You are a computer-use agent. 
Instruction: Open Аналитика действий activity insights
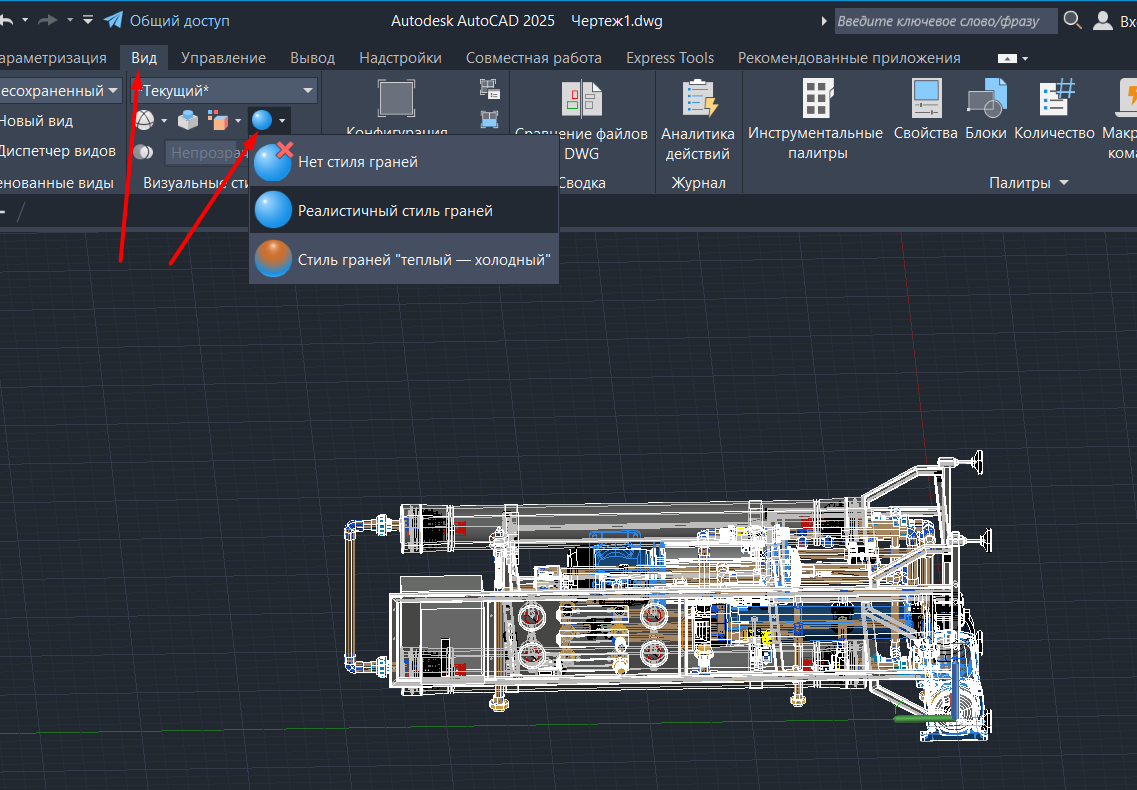(698, 100)
